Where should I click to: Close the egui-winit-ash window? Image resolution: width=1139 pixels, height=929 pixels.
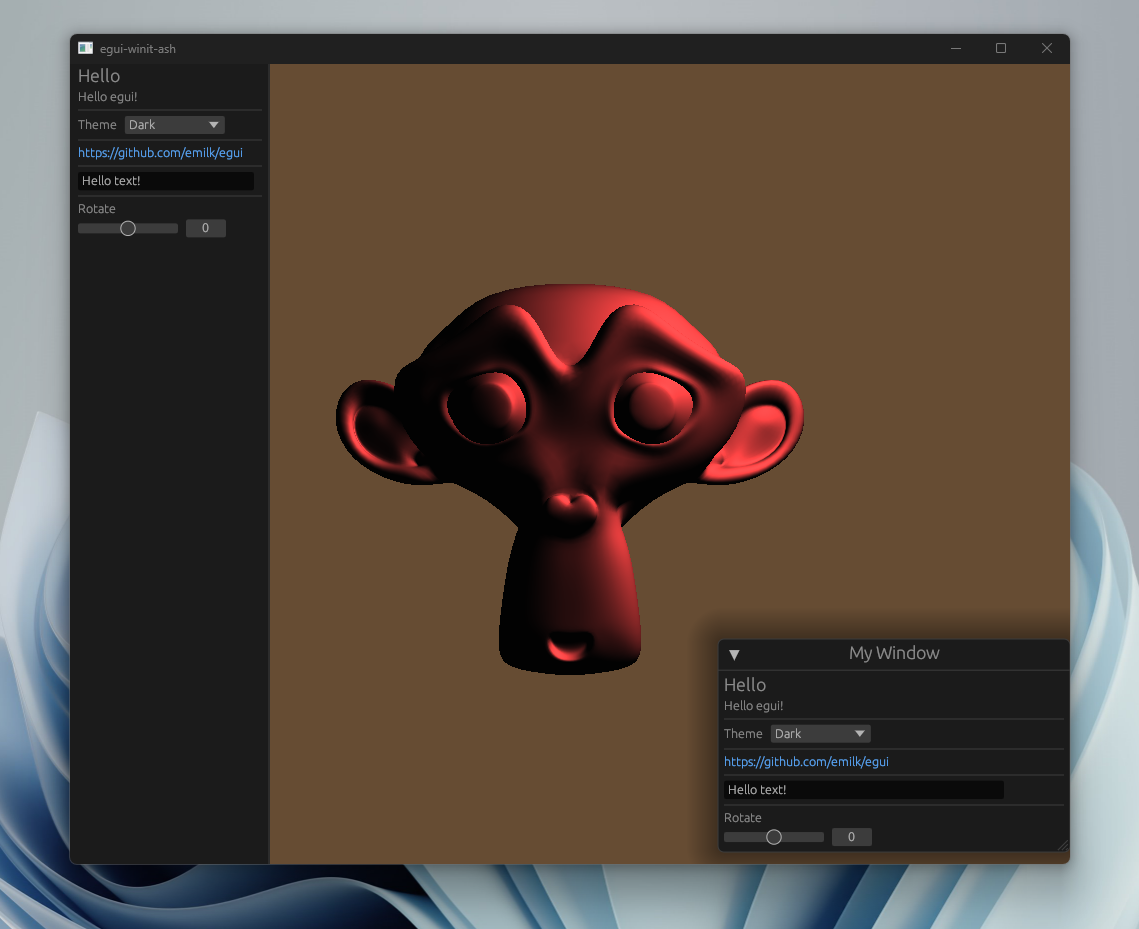(1047, 48)
